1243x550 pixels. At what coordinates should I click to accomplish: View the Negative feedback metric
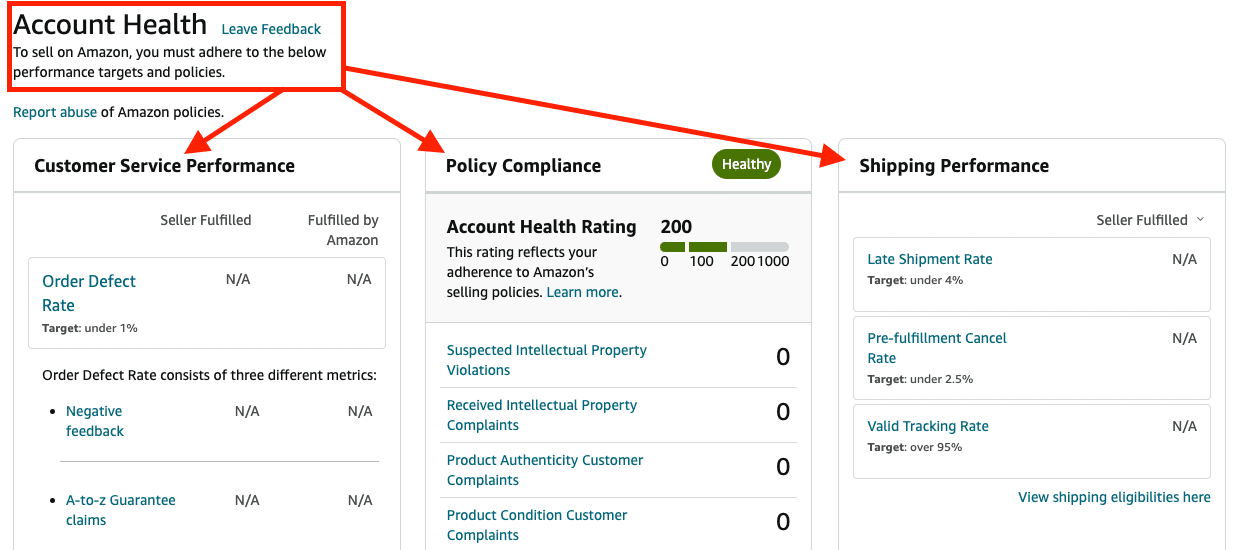[95, 421]
